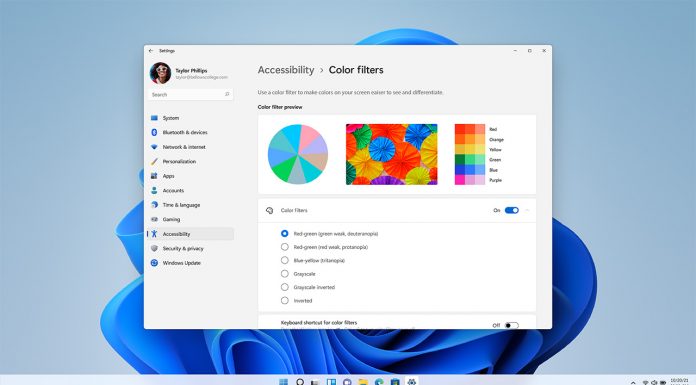Enable keyboard shortcut for color filters
This screenshot has width=696, height=385.
(511, 325)
